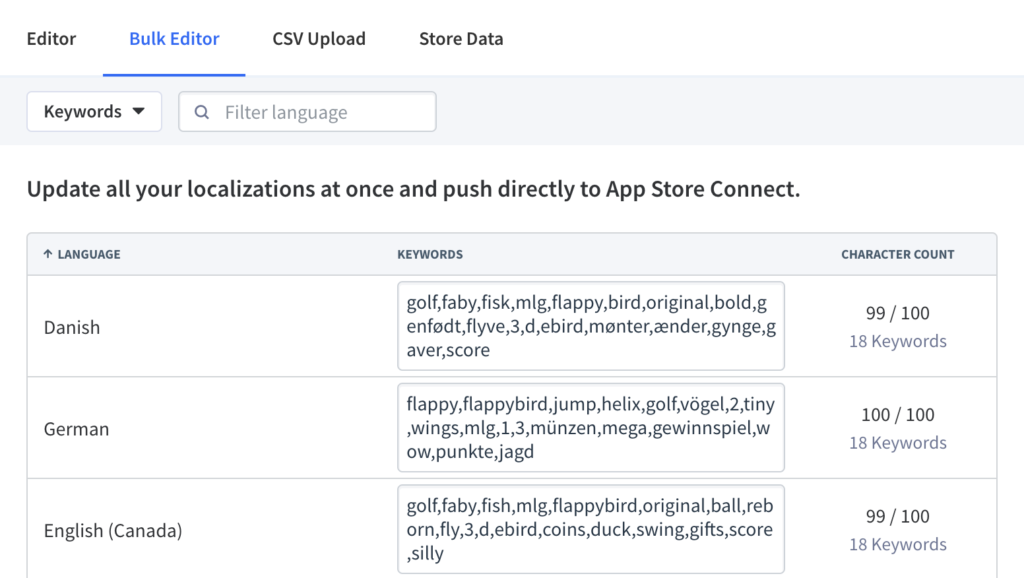Click the Filter language search field
Viewport: 1024px width, 578px height.
[x=308, y=112]
